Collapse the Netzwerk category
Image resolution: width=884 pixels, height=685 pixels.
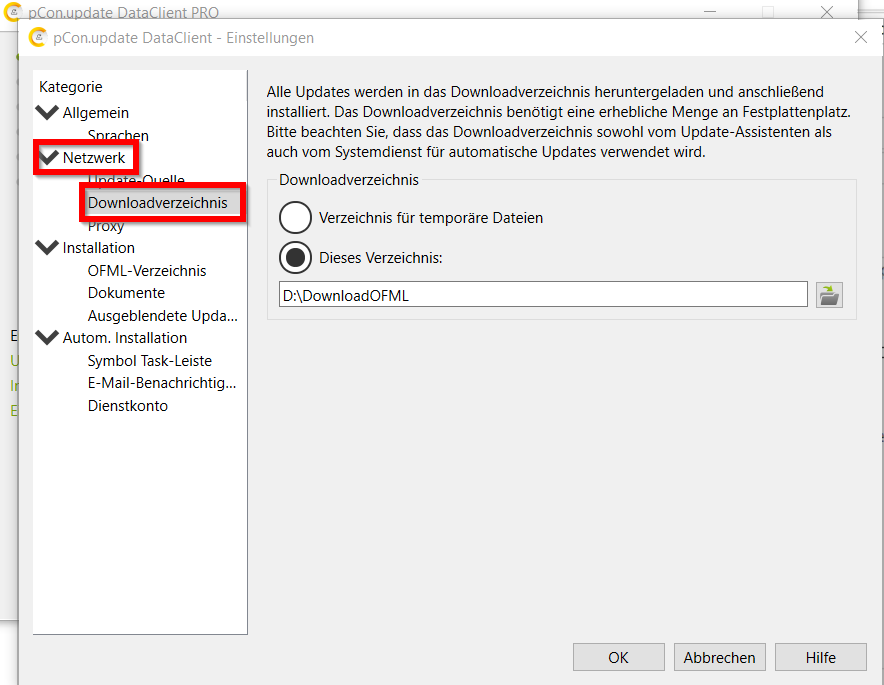coord(47,158)
